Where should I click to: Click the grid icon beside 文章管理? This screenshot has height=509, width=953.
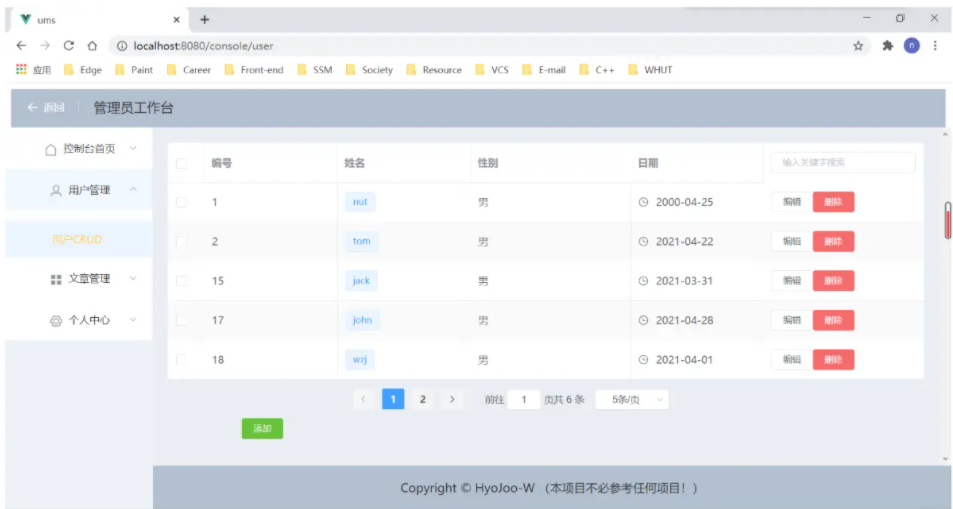click(56, 279)
